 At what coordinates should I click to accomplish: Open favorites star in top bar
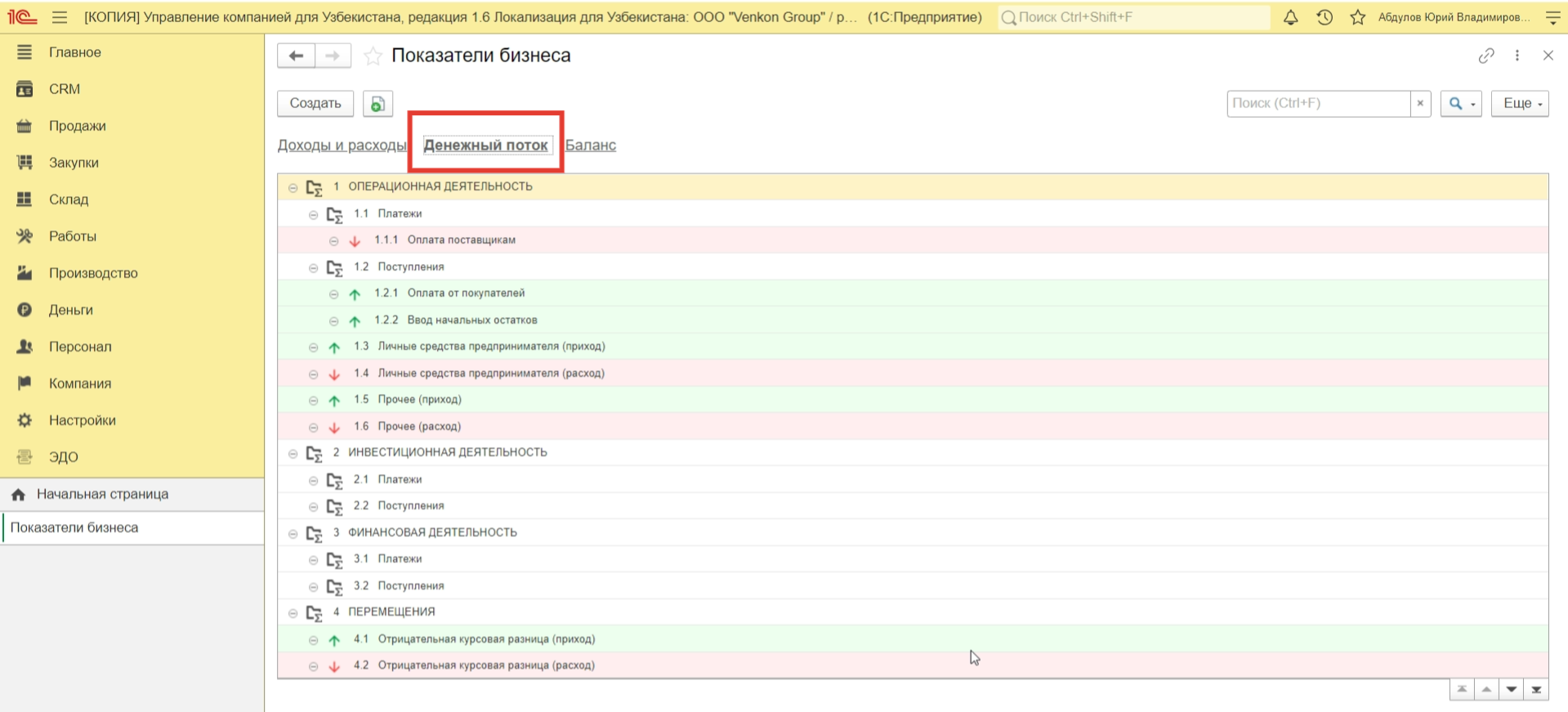pos(1357,17)
